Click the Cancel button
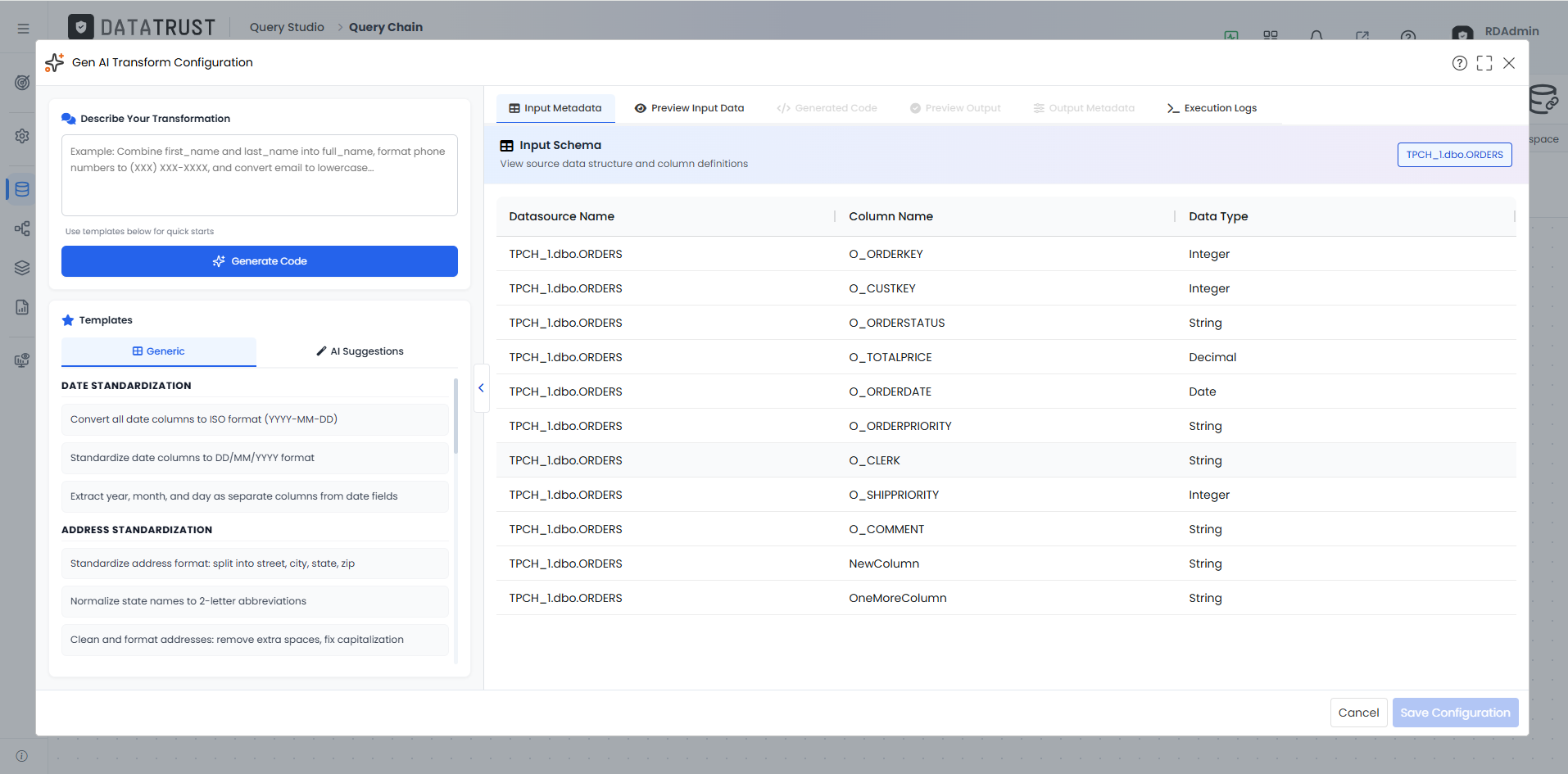1568x774 pixels. pos(1358,713)
